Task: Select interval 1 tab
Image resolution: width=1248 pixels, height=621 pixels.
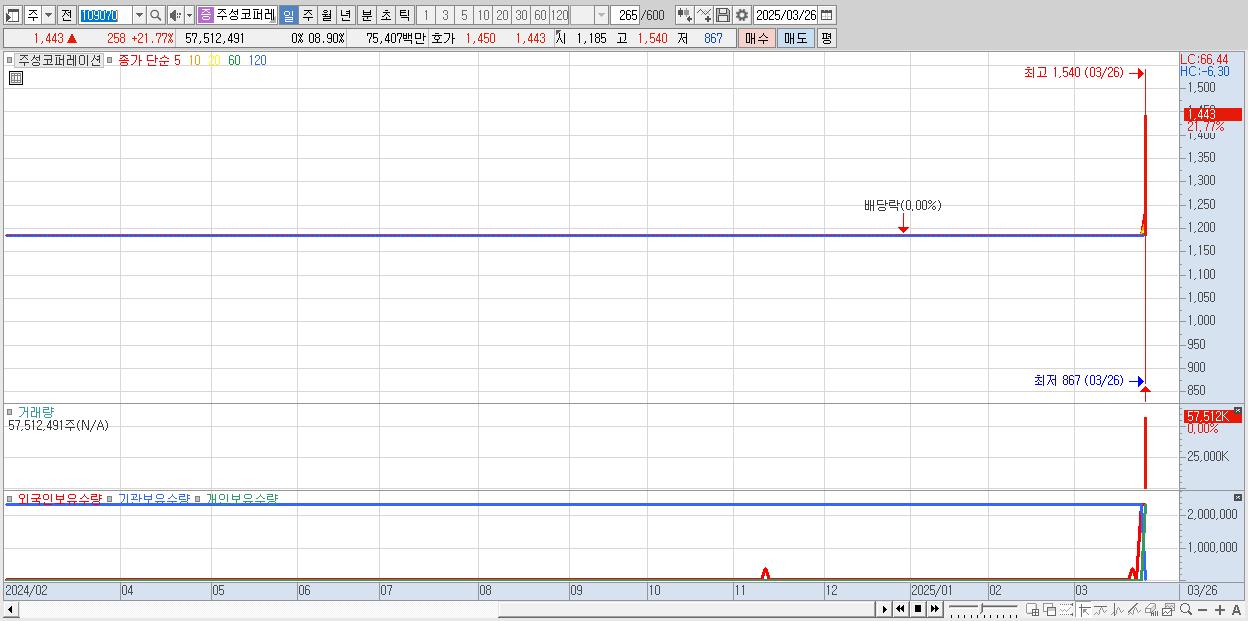Action: [425, 15]
